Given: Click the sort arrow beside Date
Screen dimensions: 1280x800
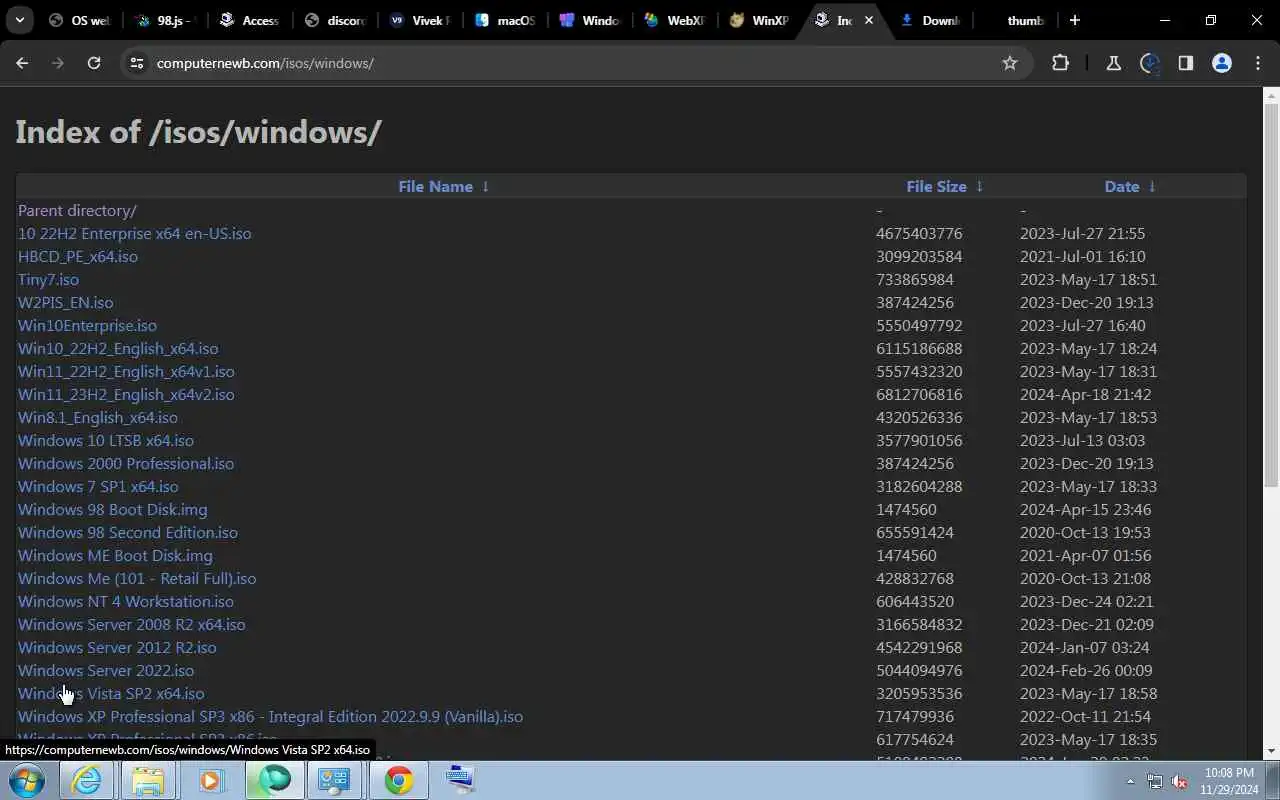Looking at the screenshot, I should [x=1152, y=186].
